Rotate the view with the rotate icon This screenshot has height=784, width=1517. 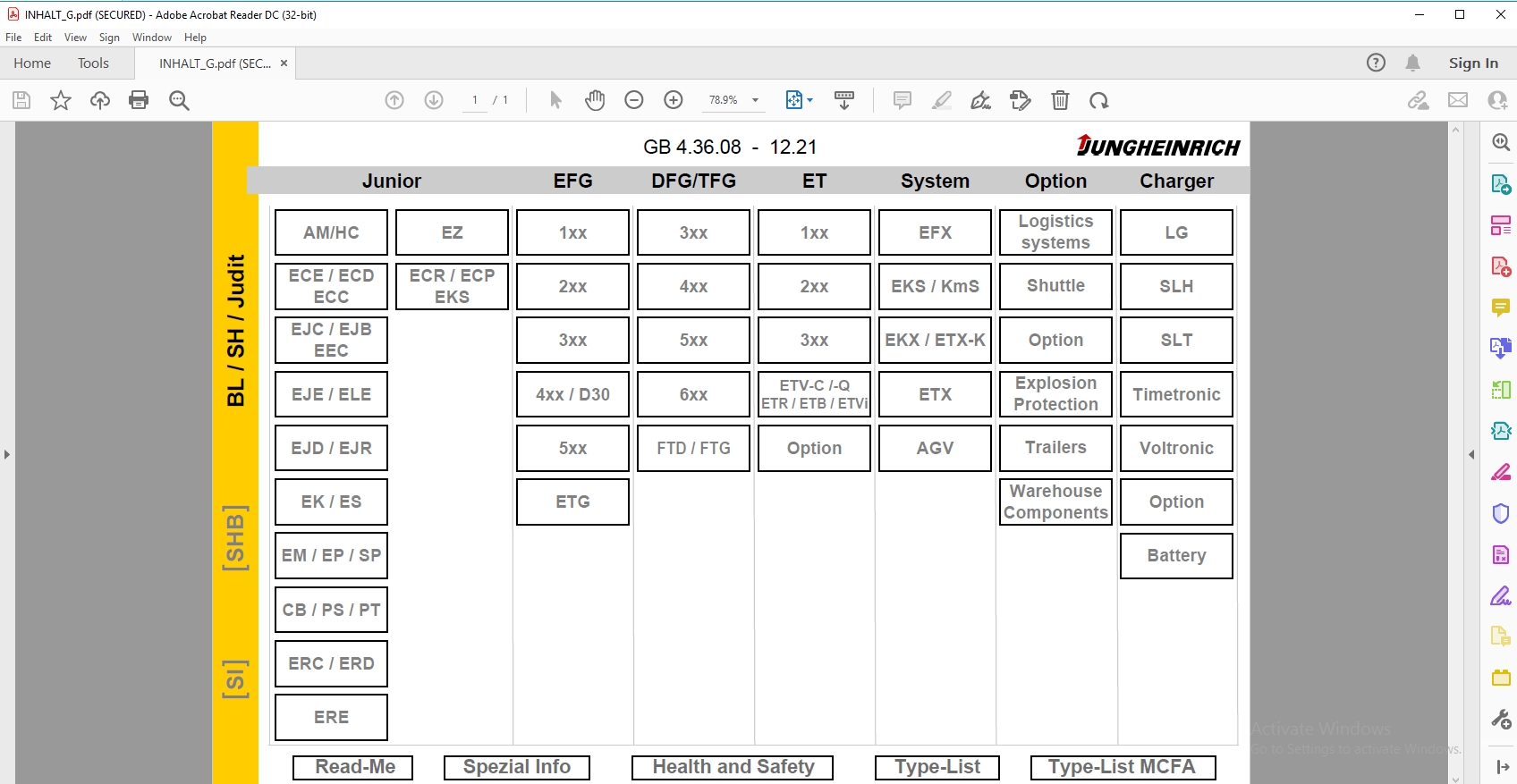pos(1099,100)
